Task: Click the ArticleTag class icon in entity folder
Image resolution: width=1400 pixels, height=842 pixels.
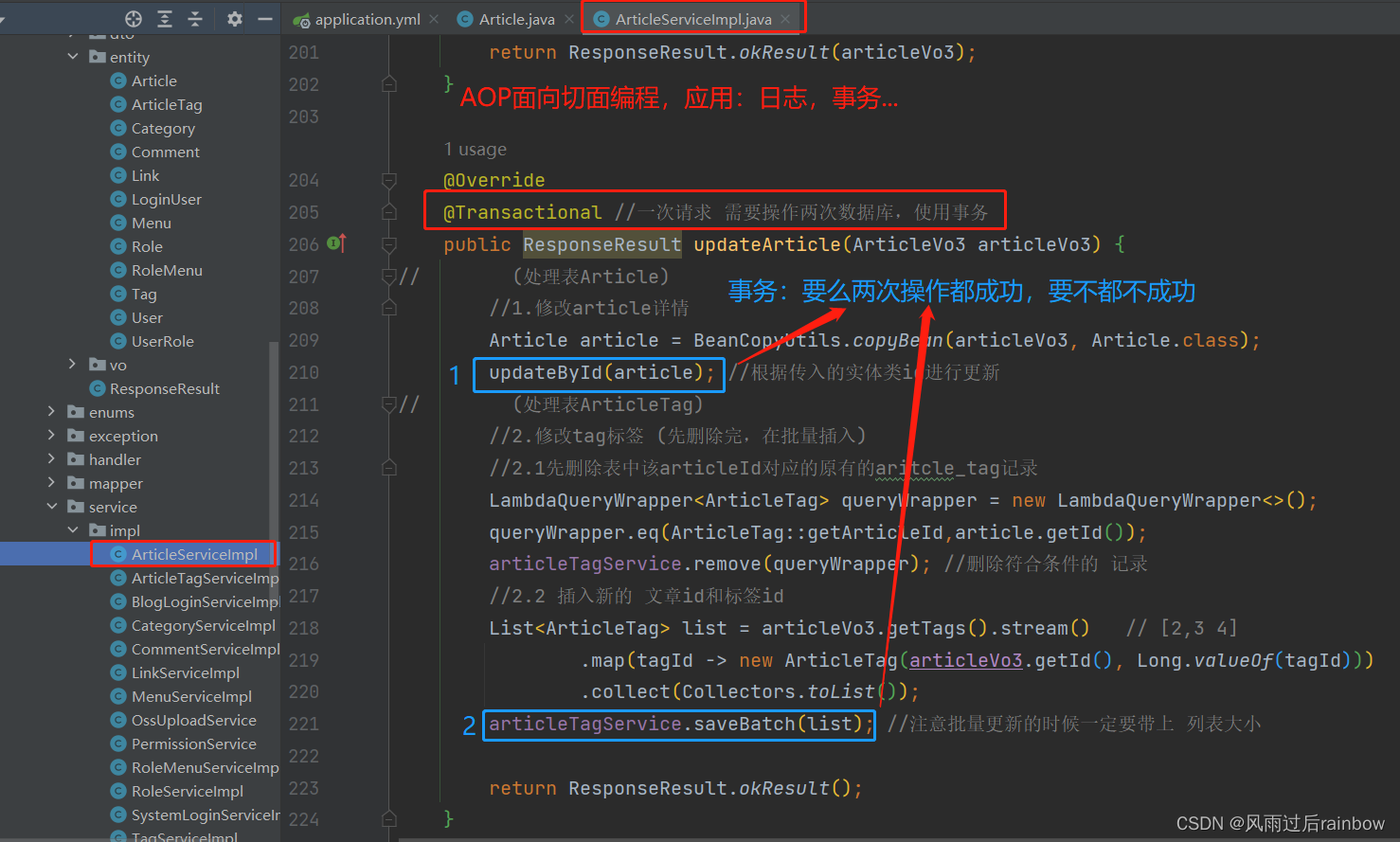Action: tap(118, 104)
